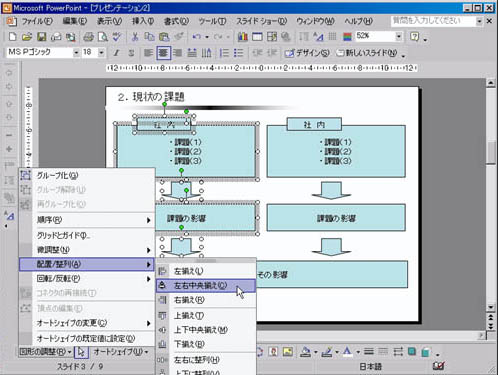
Task: Click the help question input box
Action: point(433,21)
